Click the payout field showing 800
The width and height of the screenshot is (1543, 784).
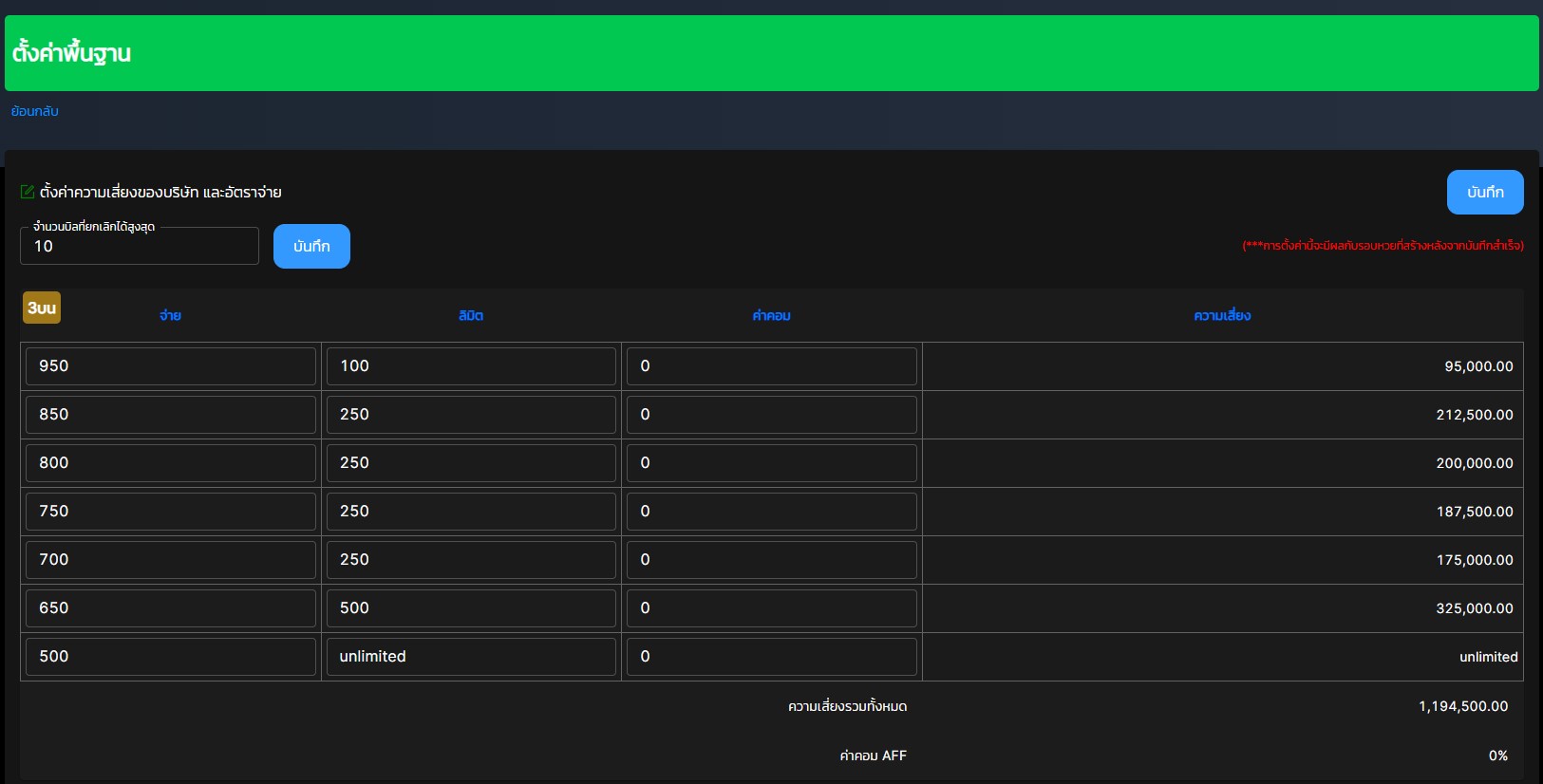171,463
